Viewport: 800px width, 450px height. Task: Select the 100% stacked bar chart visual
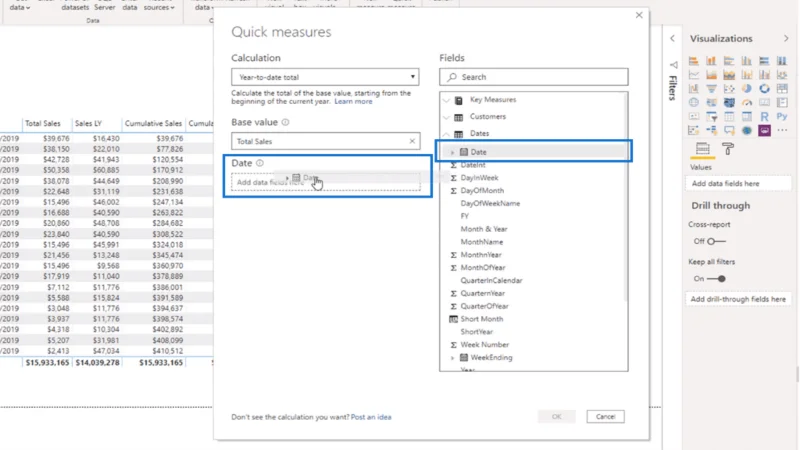coord(764,61)
